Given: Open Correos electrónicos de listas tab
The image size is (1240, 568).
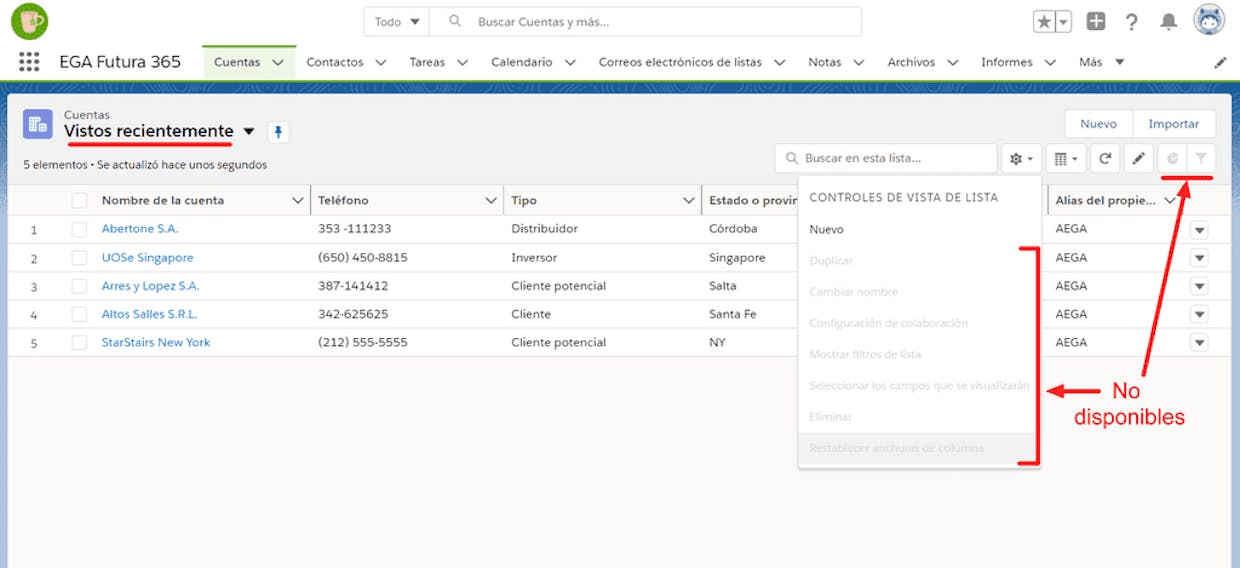Looking at the screenshot, I should [x=680, y=62].
